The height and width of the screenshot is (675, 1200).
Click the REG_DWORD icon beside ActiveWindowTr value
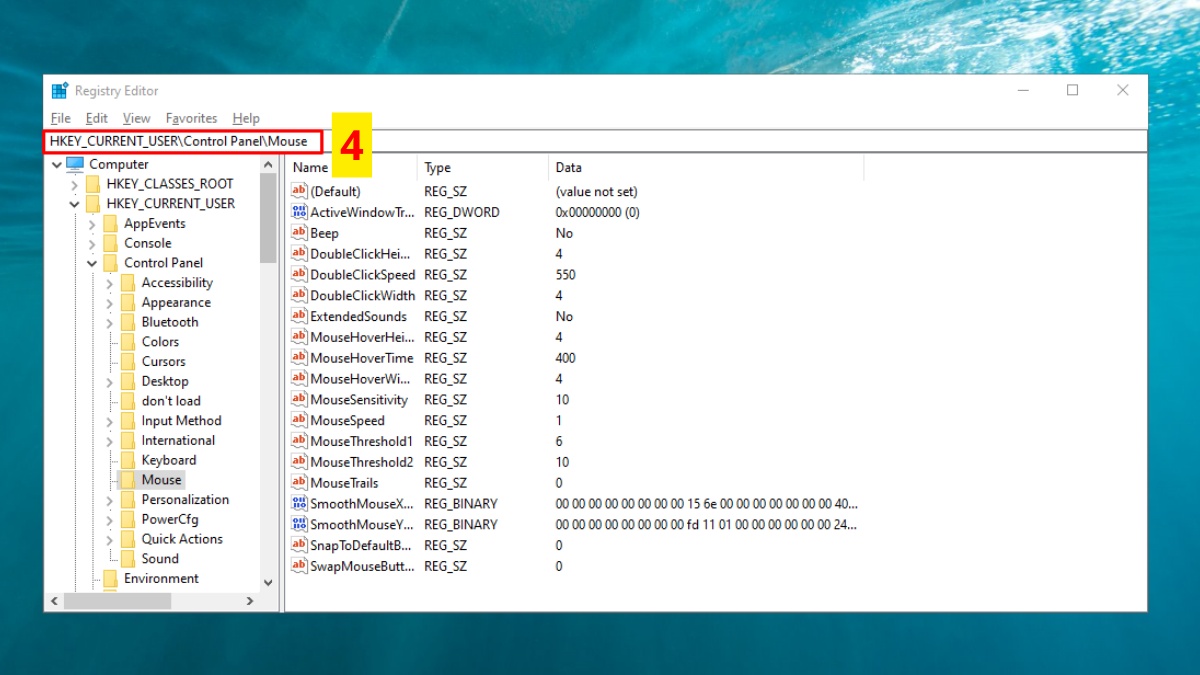point(298,211)
